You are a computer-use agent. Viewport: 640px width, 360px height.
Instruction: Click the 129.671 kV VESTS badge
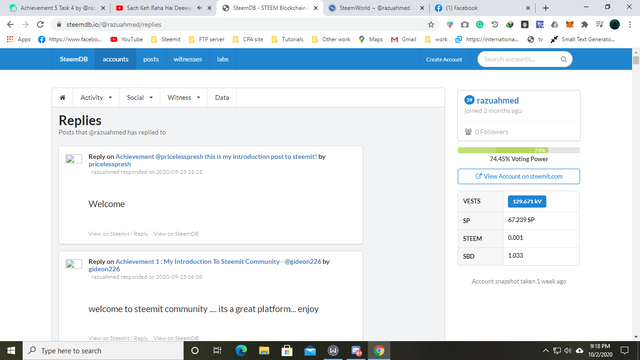click(527, 201)
